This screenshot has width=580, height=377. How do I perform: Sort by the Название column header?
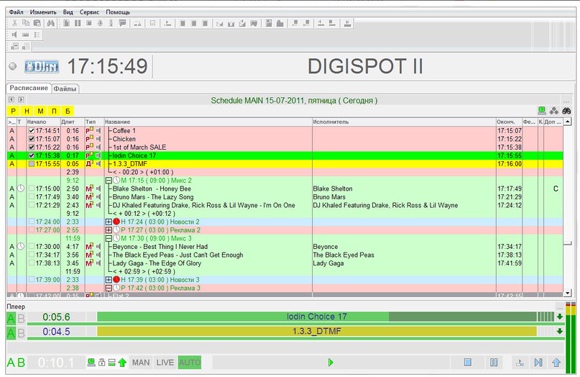[208, 122]
